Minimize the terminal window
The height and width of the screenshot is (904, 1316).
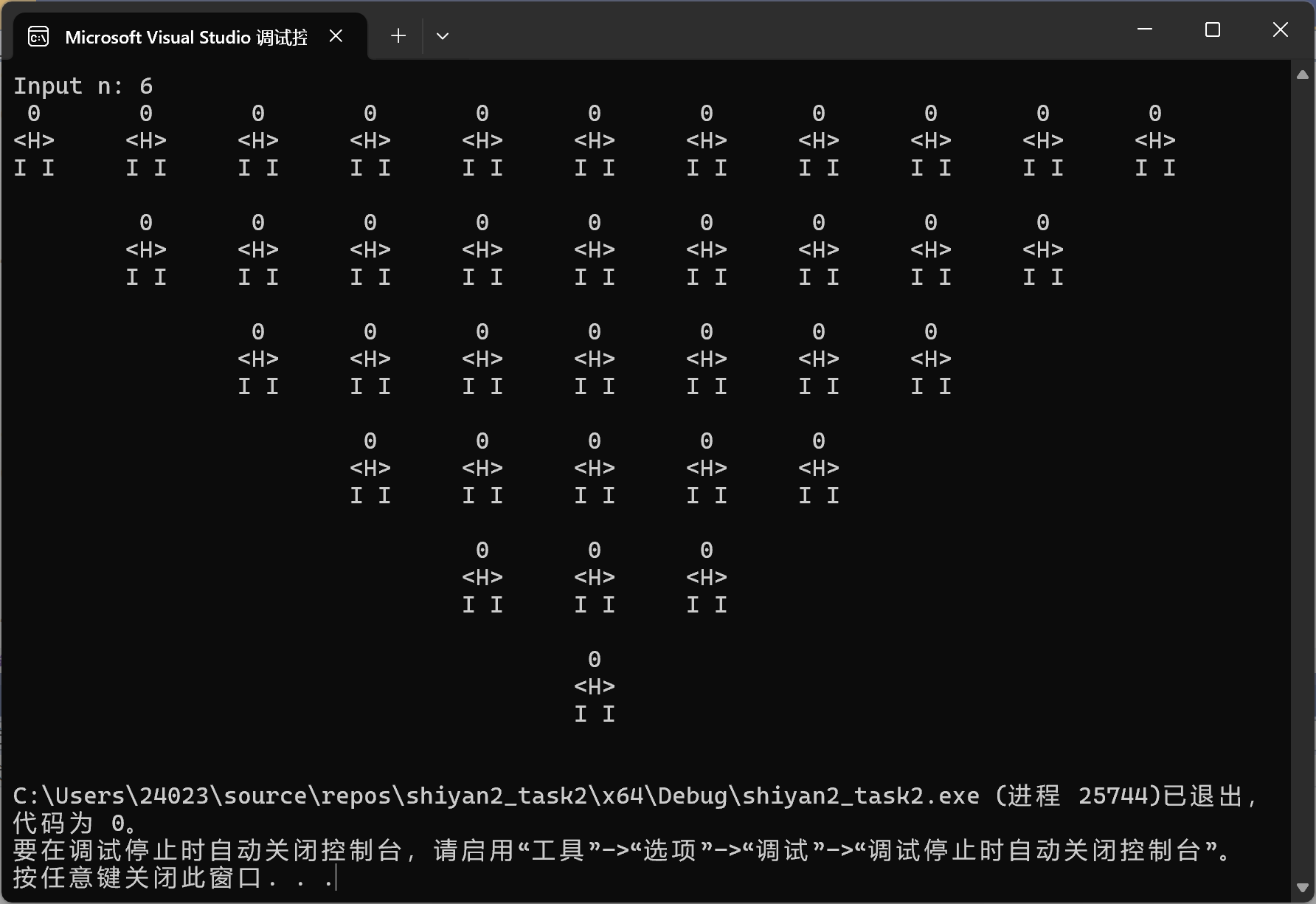(1145, 30)
